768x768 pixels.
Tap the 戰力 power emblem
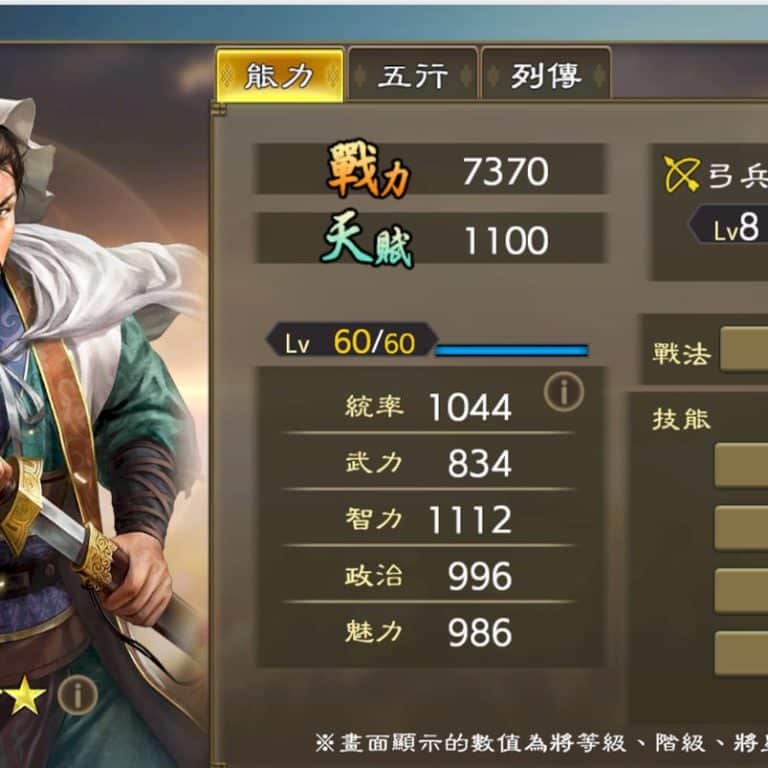pyautogui.click(x=368, y=168)
